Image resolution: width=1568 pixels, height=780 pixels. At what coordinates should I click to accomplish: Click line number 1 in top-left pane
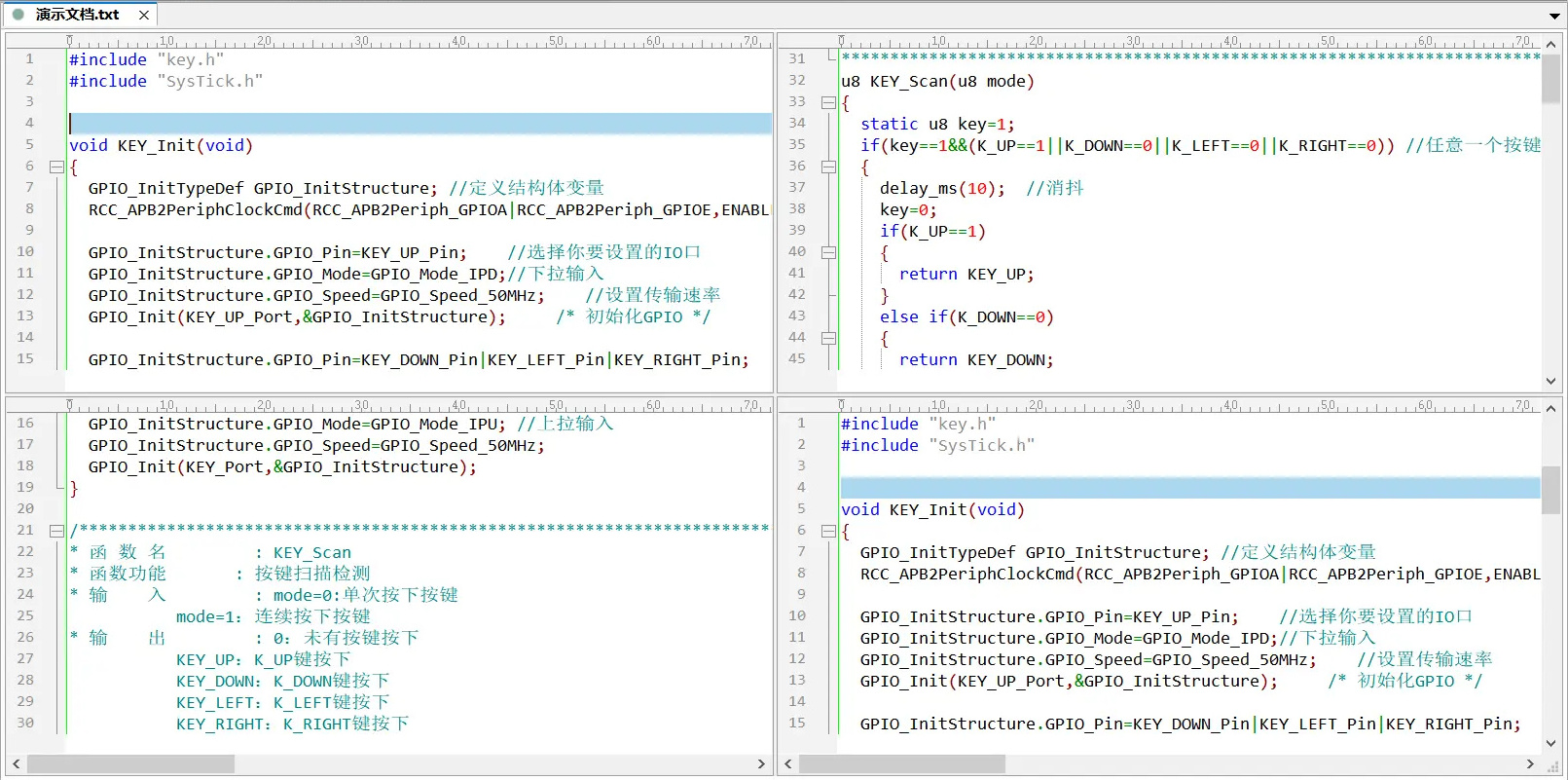(30, 59)
